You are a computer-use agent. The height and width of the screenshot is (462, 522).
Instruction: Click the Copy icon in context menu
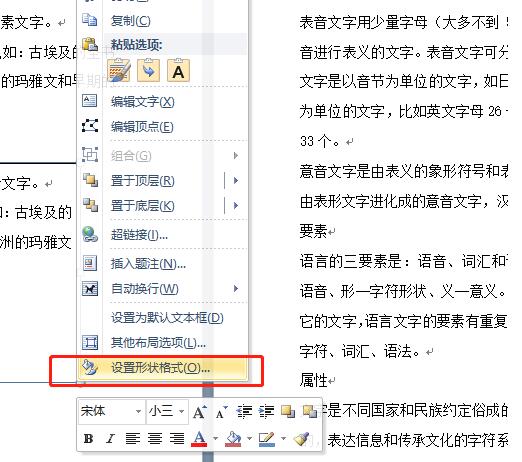click(x=90, y=20)
